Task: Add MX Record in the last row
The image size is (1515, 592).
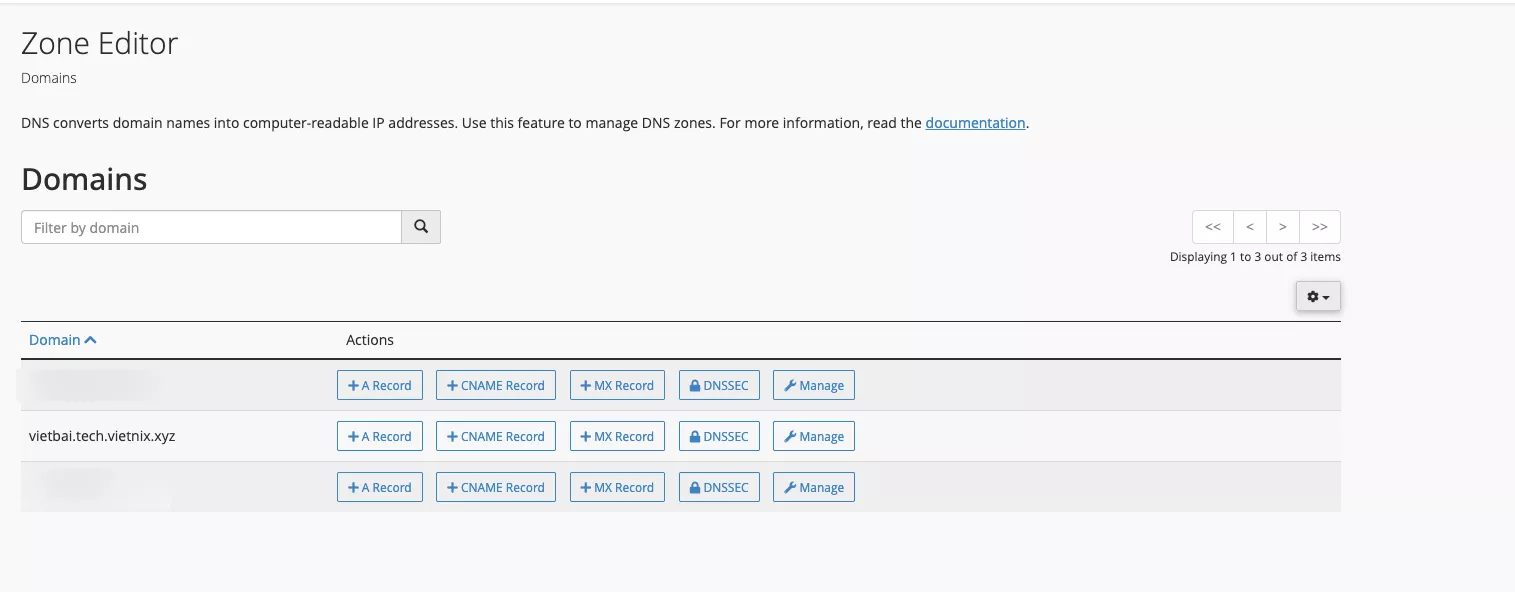Action: tap(617, 488)
